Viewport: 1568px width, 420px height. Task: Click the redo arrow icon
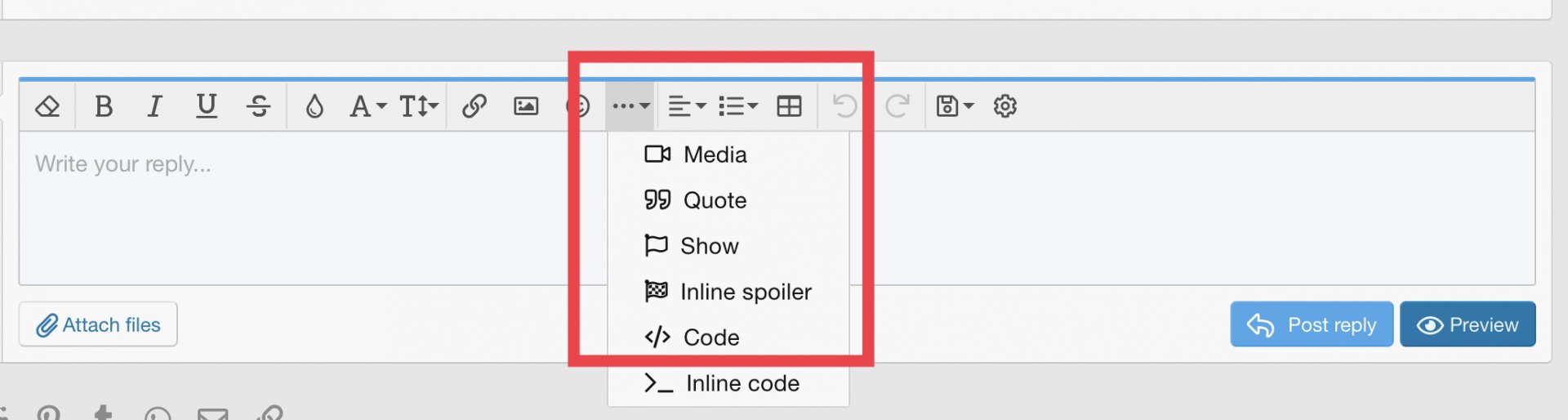[898, 106]
